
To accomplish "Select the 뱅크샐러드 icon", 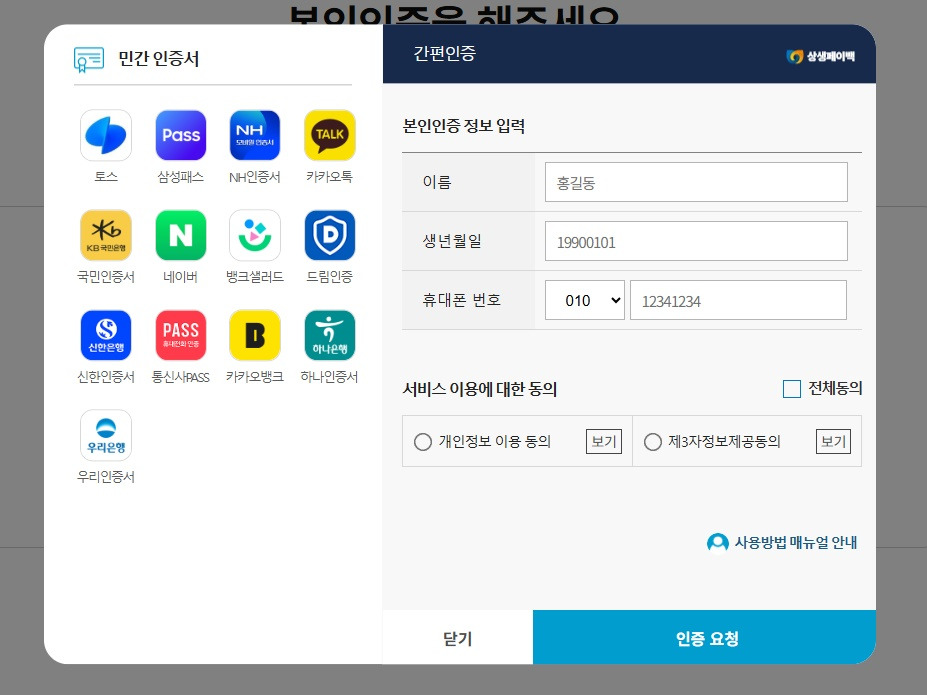I will coord(254,235).
